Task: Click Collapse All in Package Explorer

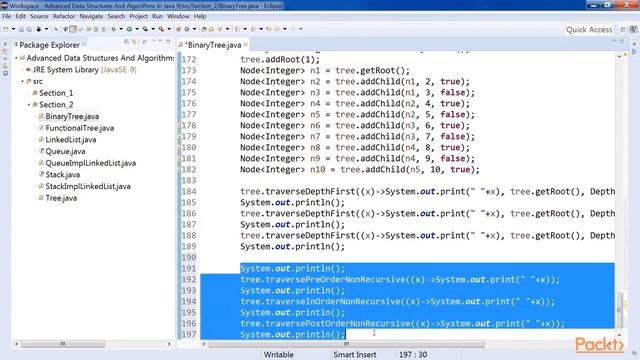Action: coord(127,41)
